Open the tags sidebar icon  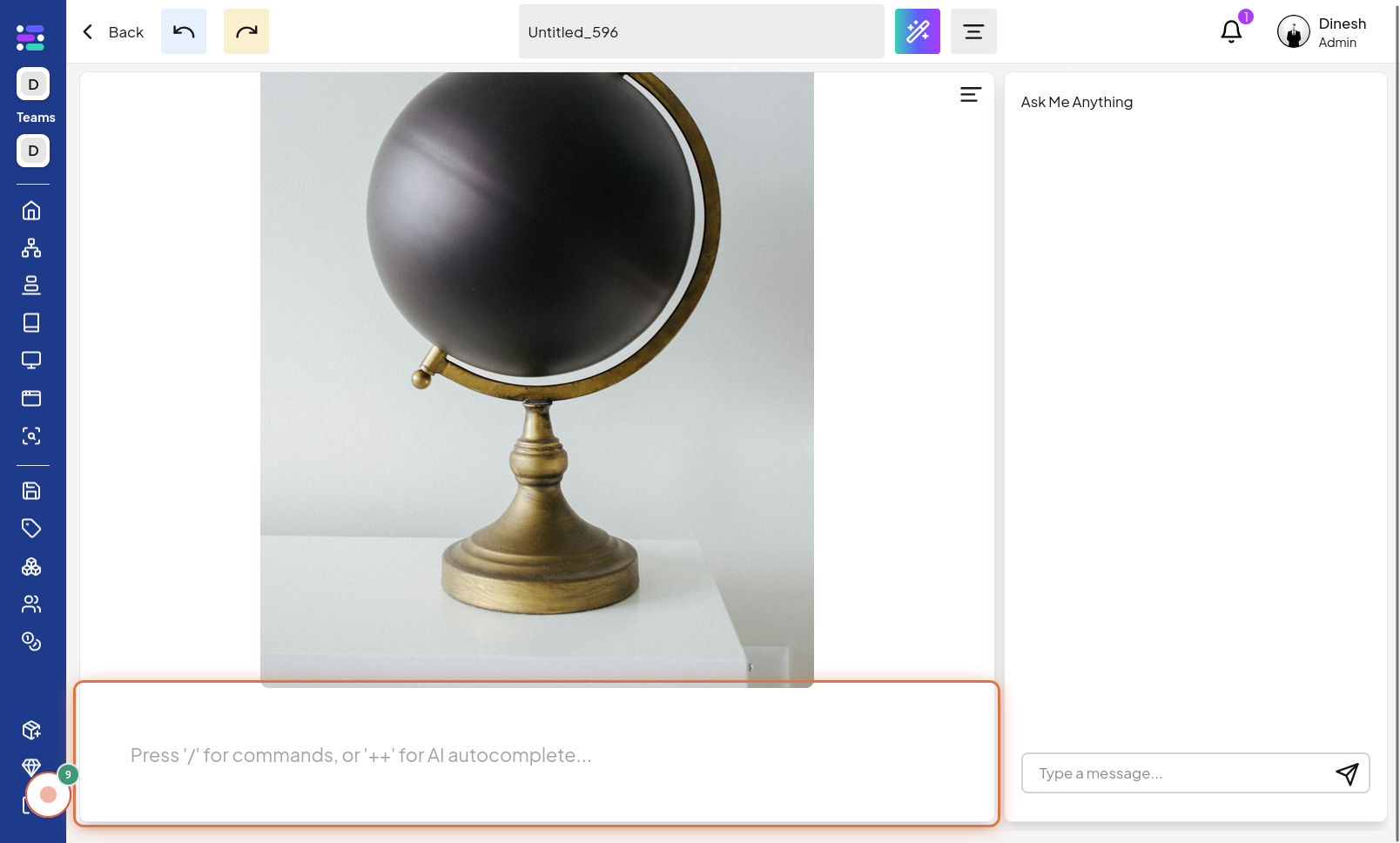(31, 529)
